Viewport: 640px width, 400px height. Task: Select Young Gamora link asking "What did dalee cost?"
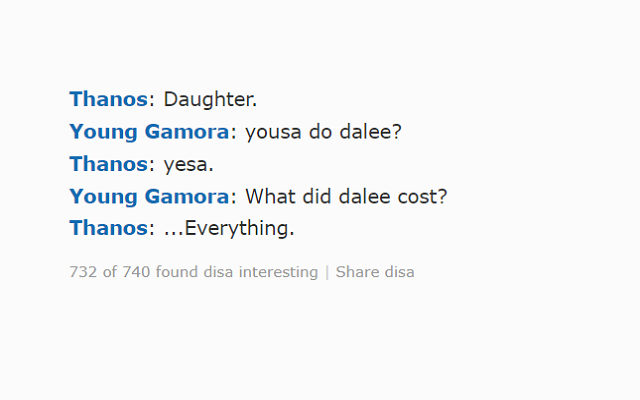click(x=149, y=195)
